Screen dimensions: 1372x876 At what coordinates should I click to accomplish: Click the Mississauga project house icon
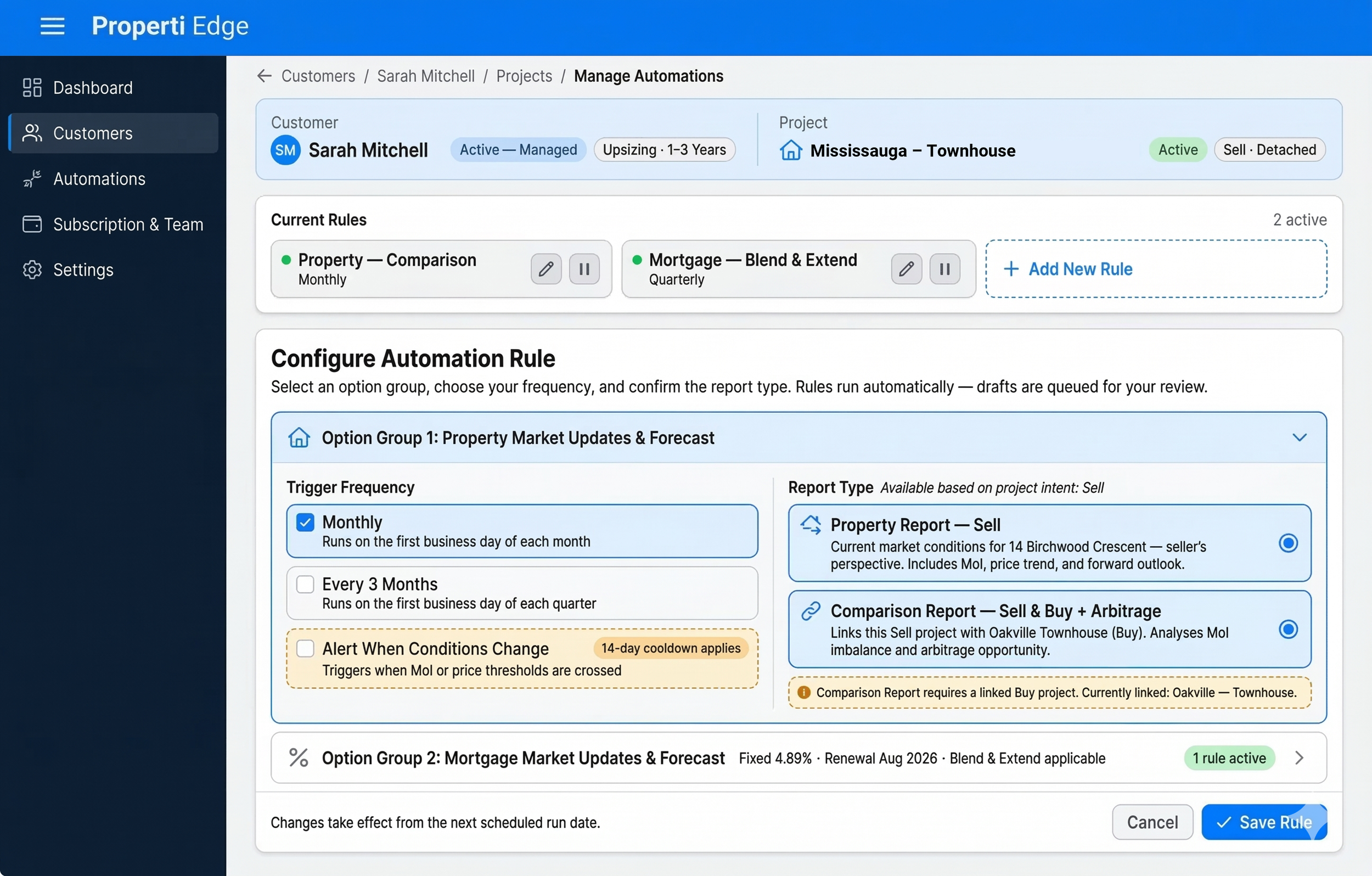[791, 150]
